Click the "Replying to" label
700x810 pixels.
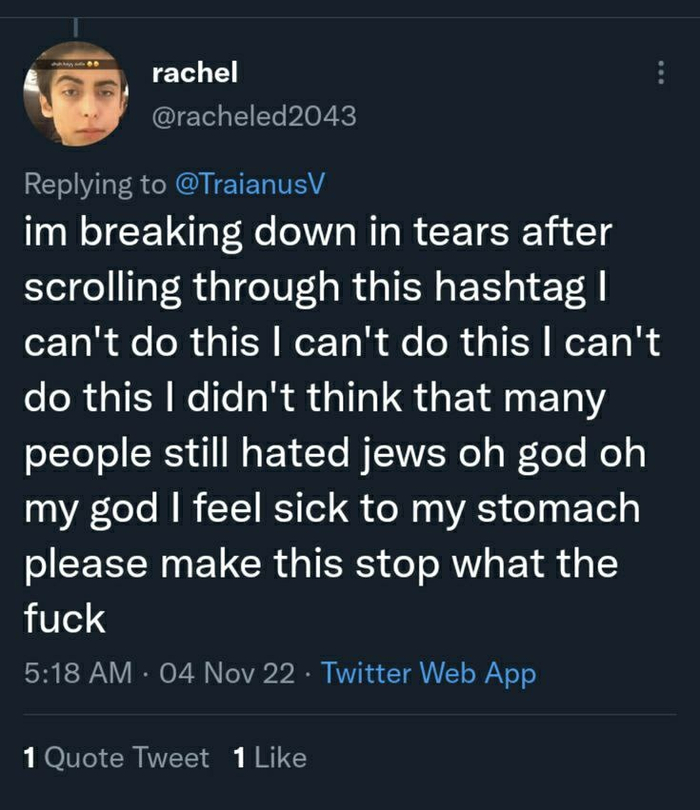pyautogui.click(x=95, y=183)
